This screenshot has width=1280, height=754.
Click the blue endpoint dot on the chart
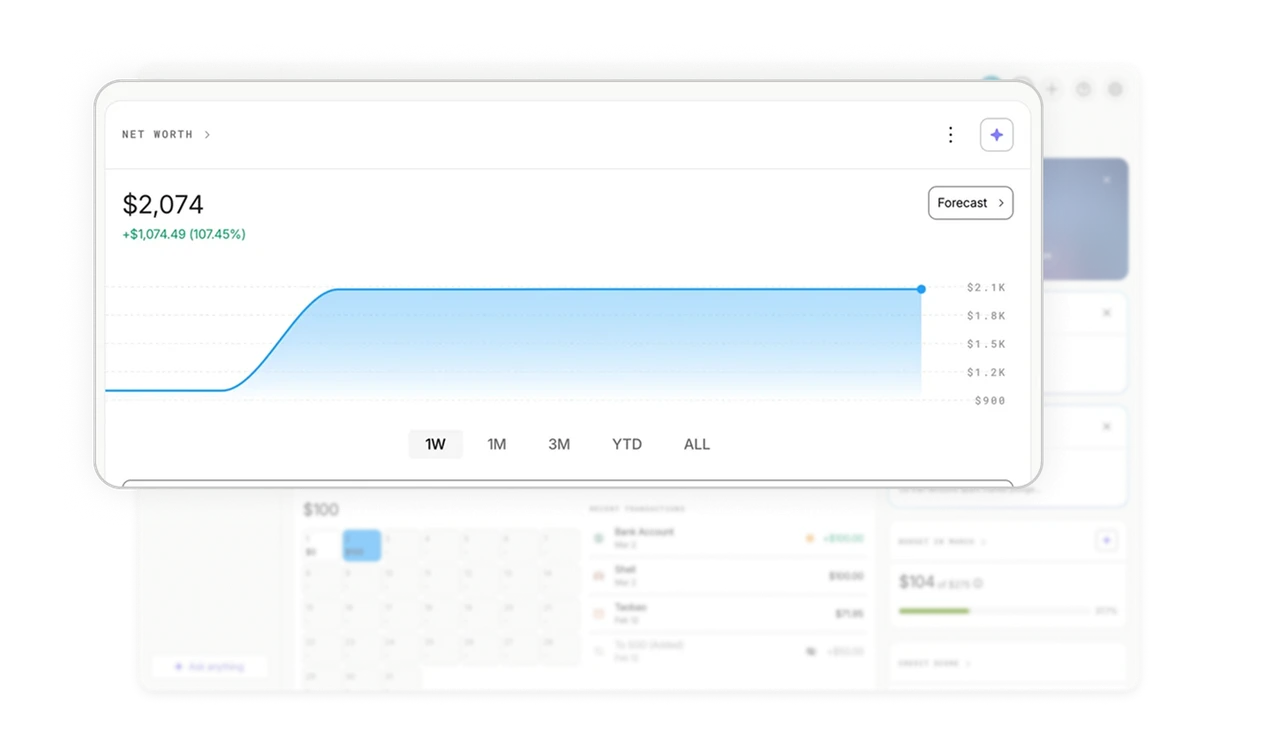(x=921, y=289)
